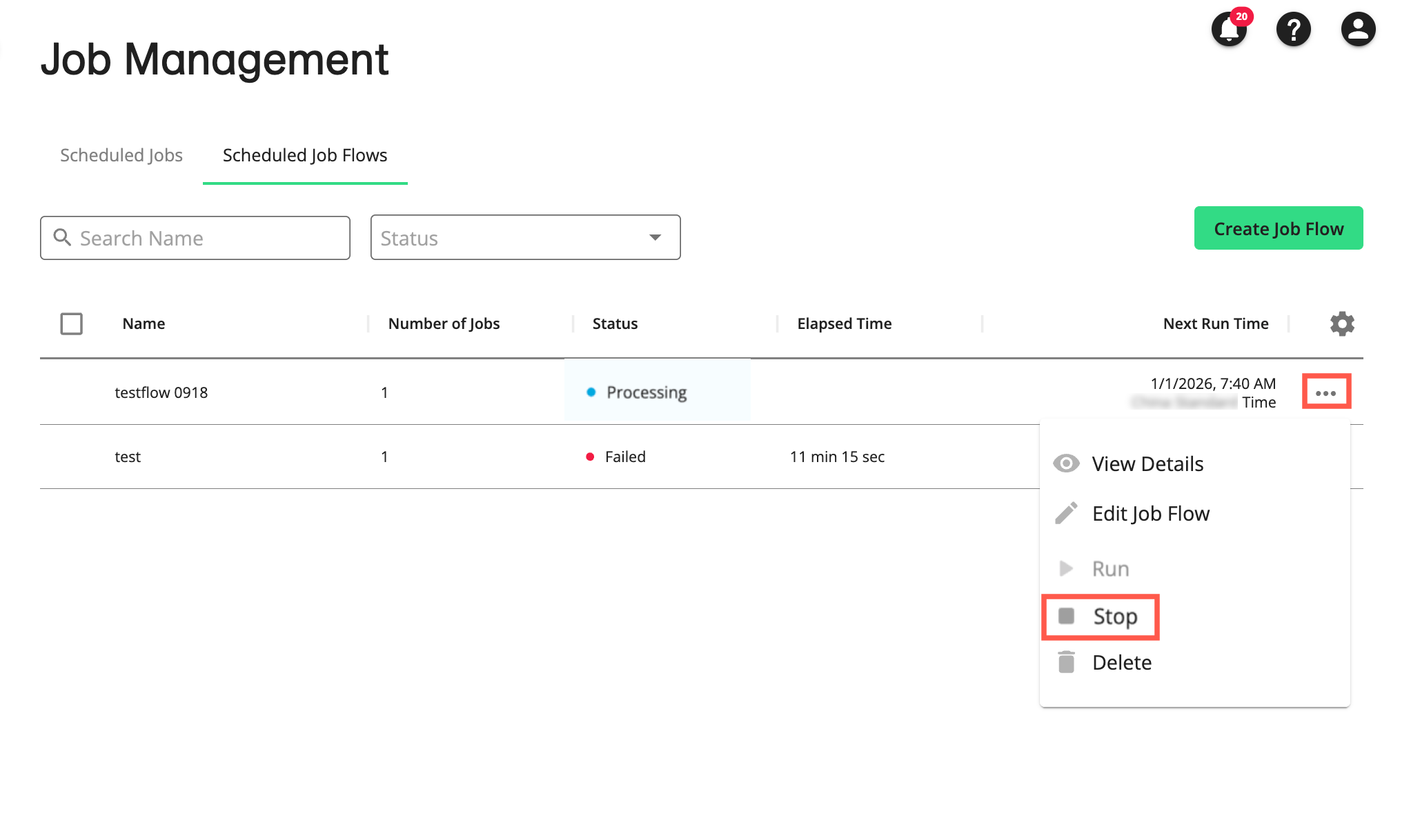Click the eye icon next to View Details
This screenshot has width=1420, height=840.
coord(1066,463)
